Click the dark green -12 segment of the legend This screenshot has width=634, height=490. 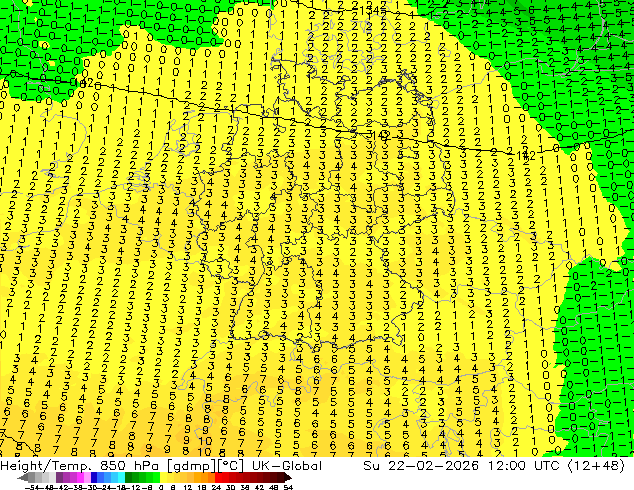129,477
